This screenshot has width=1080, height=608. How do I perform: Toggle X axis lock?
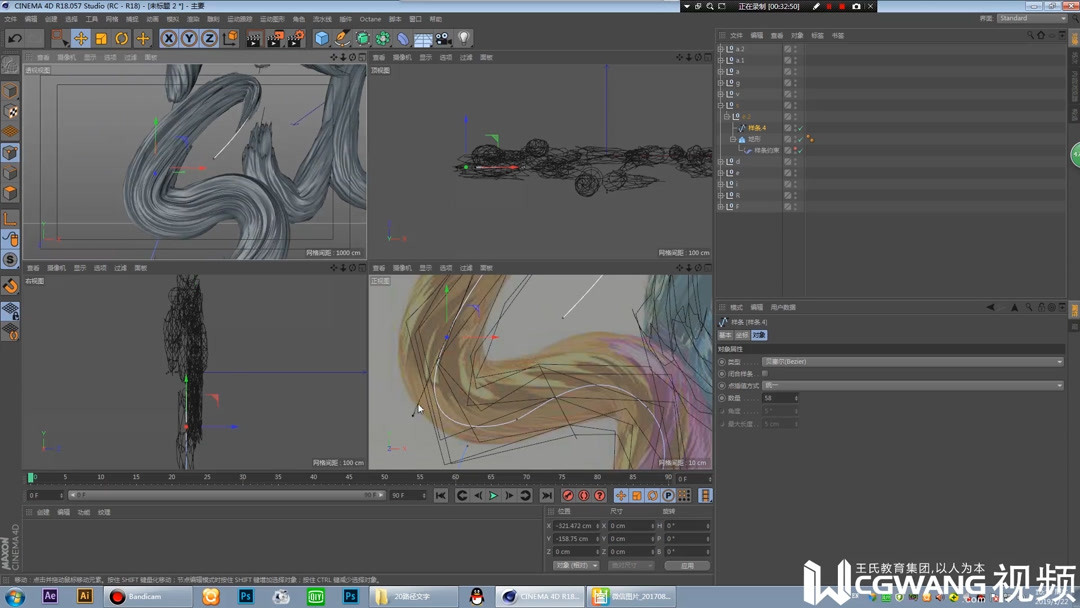(x=169, y=38)
